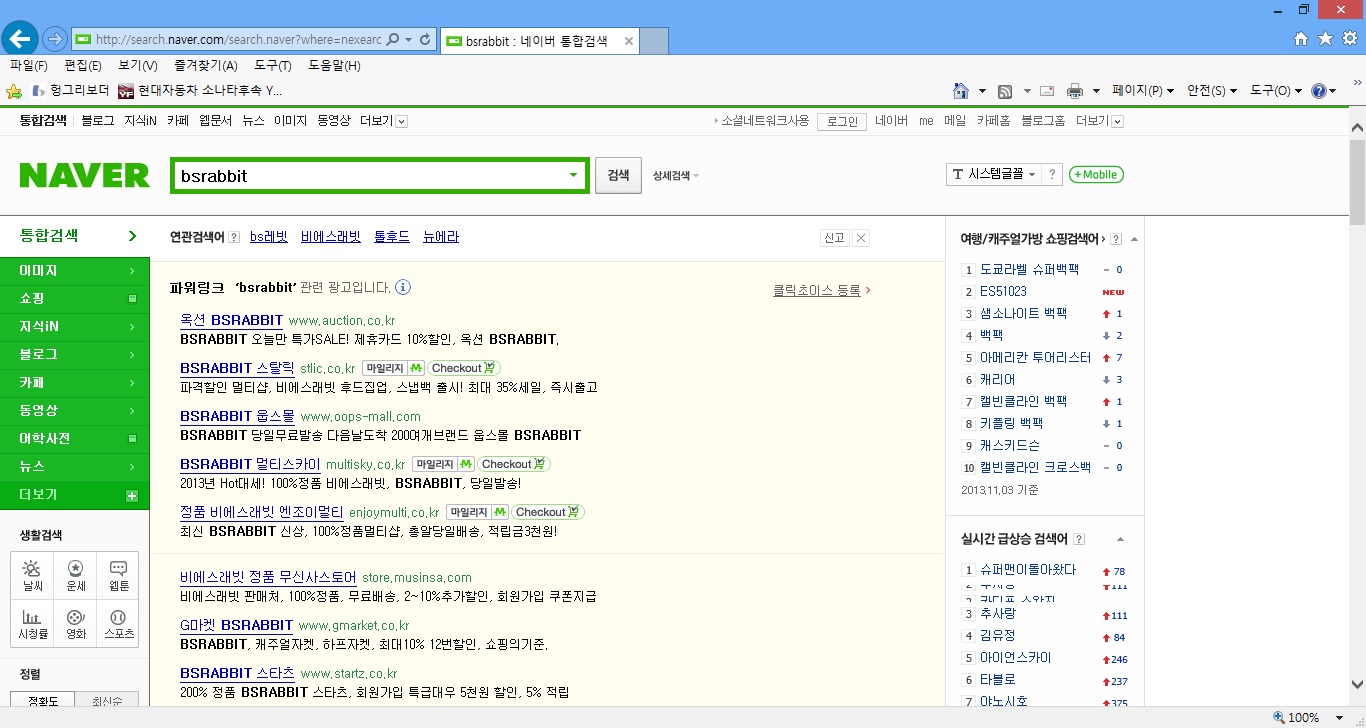
Task: Open the 날씨 weather icon
Action: click(31, 575)
